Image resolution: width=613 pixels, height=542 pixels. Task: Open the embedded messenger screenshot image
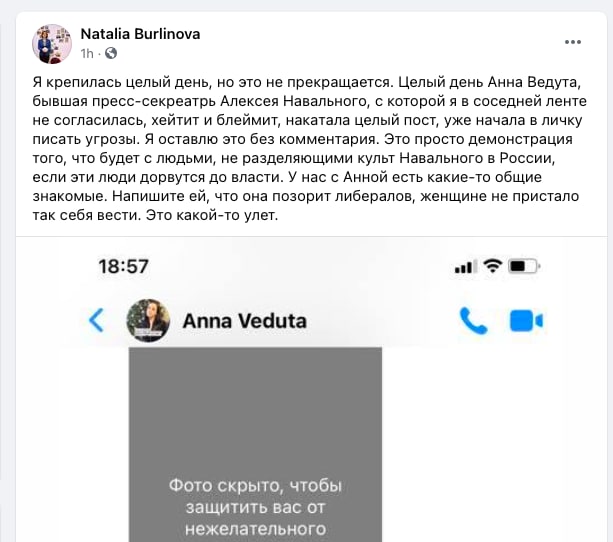pyautogui.click(x=311, y=389)
